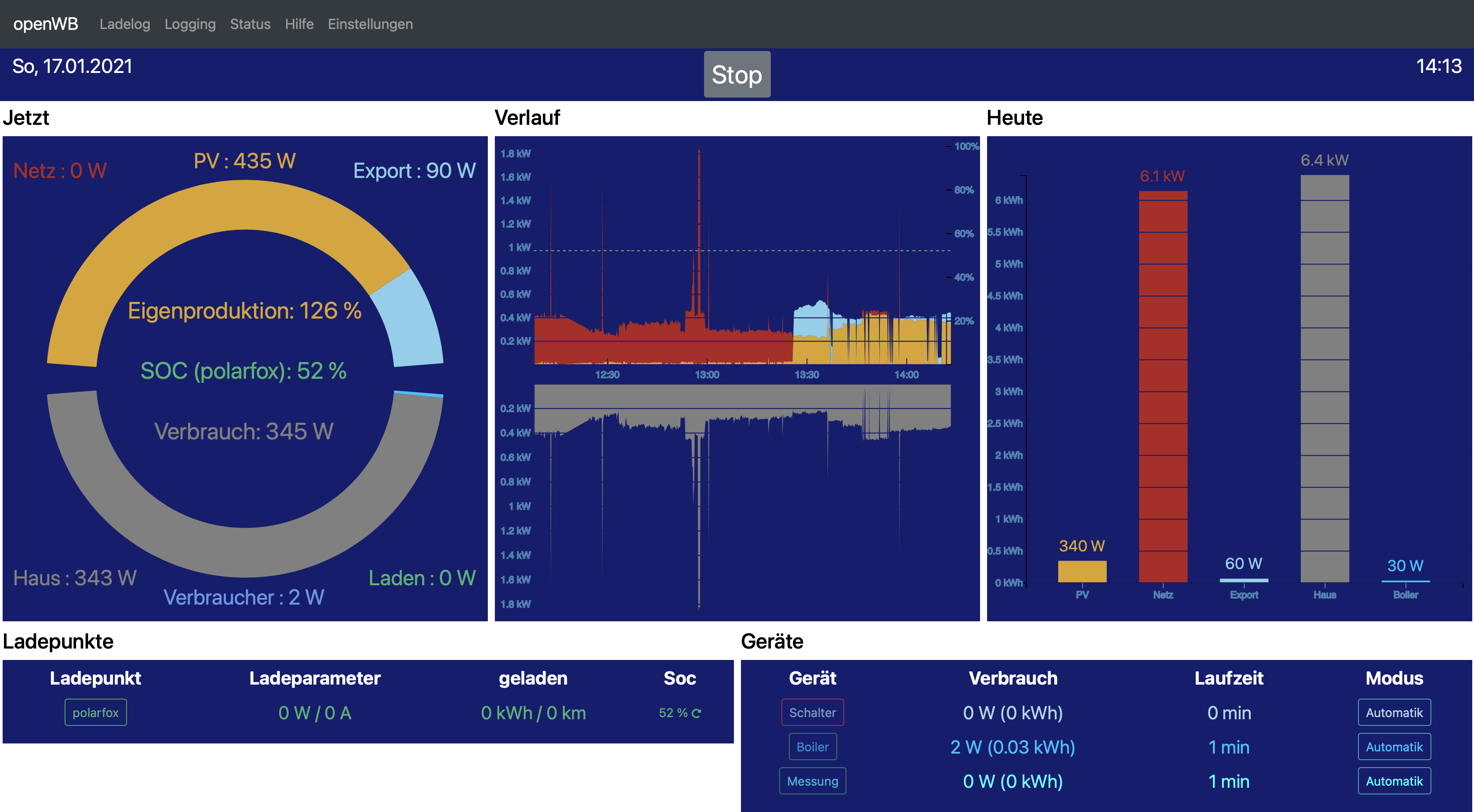The width and height of the screenshot is (1474, 812).
Task: Toggle the Schalter device button
Action: click(x=812, y=712)
